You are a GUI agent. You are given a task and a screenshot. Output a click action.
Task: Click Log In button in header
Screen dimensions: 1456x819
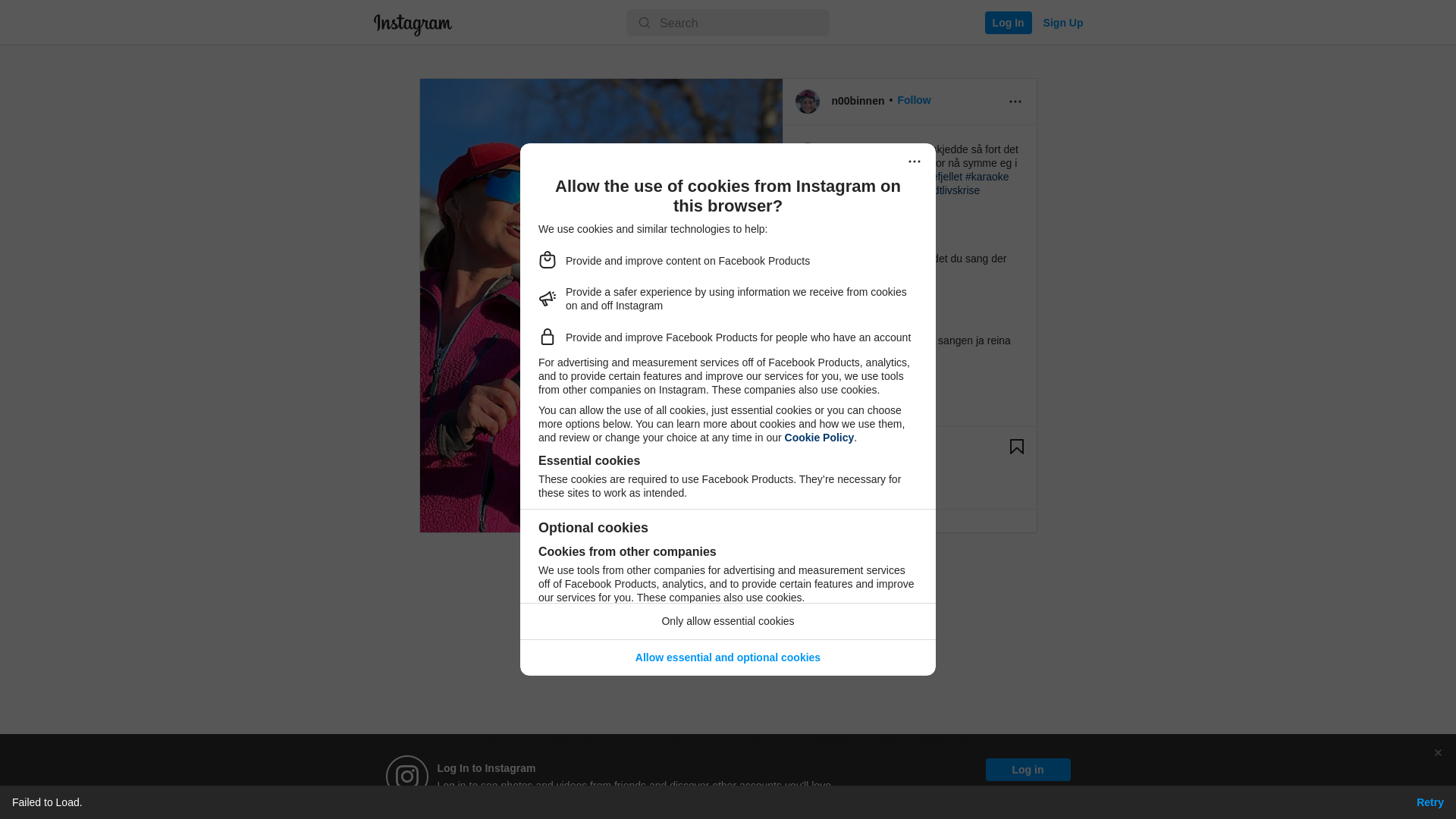(x=1009, y=23)
